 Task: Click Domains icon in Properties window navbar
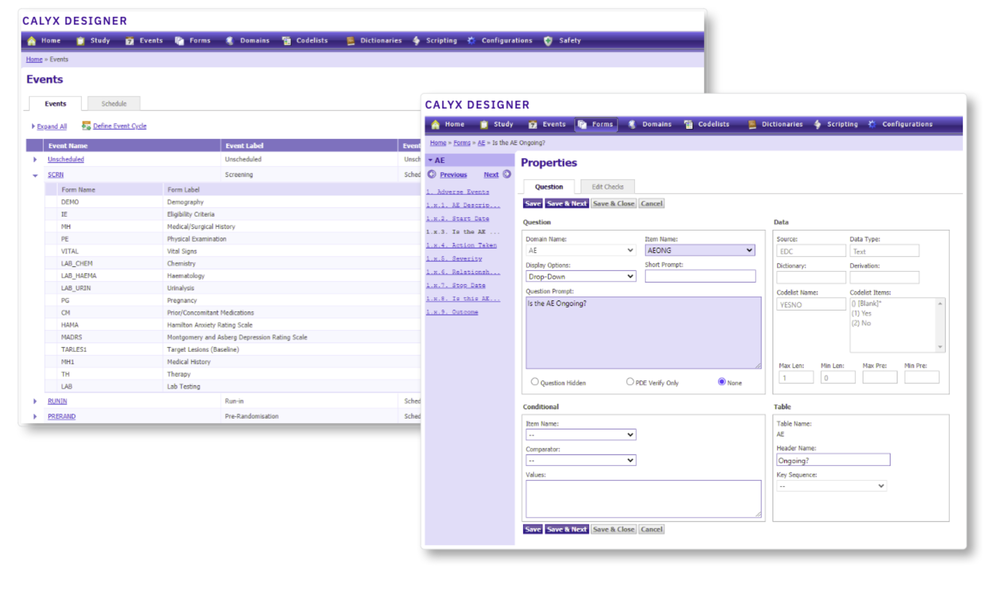click(x=632, y=124)
